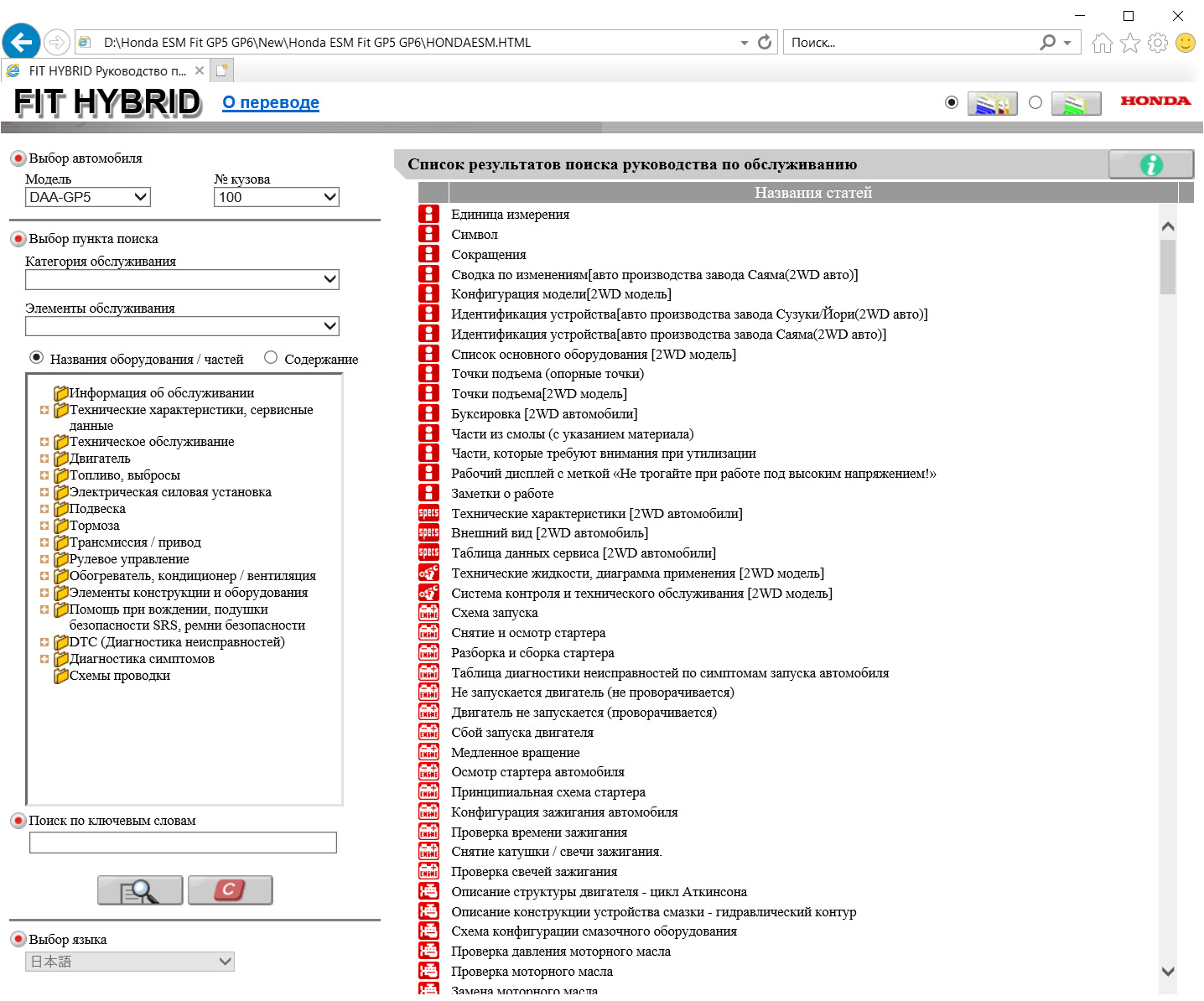Open article 'Буксировка [2WD автомобили]'
Screen dimensions: 1204x1001
click(544, 413)
